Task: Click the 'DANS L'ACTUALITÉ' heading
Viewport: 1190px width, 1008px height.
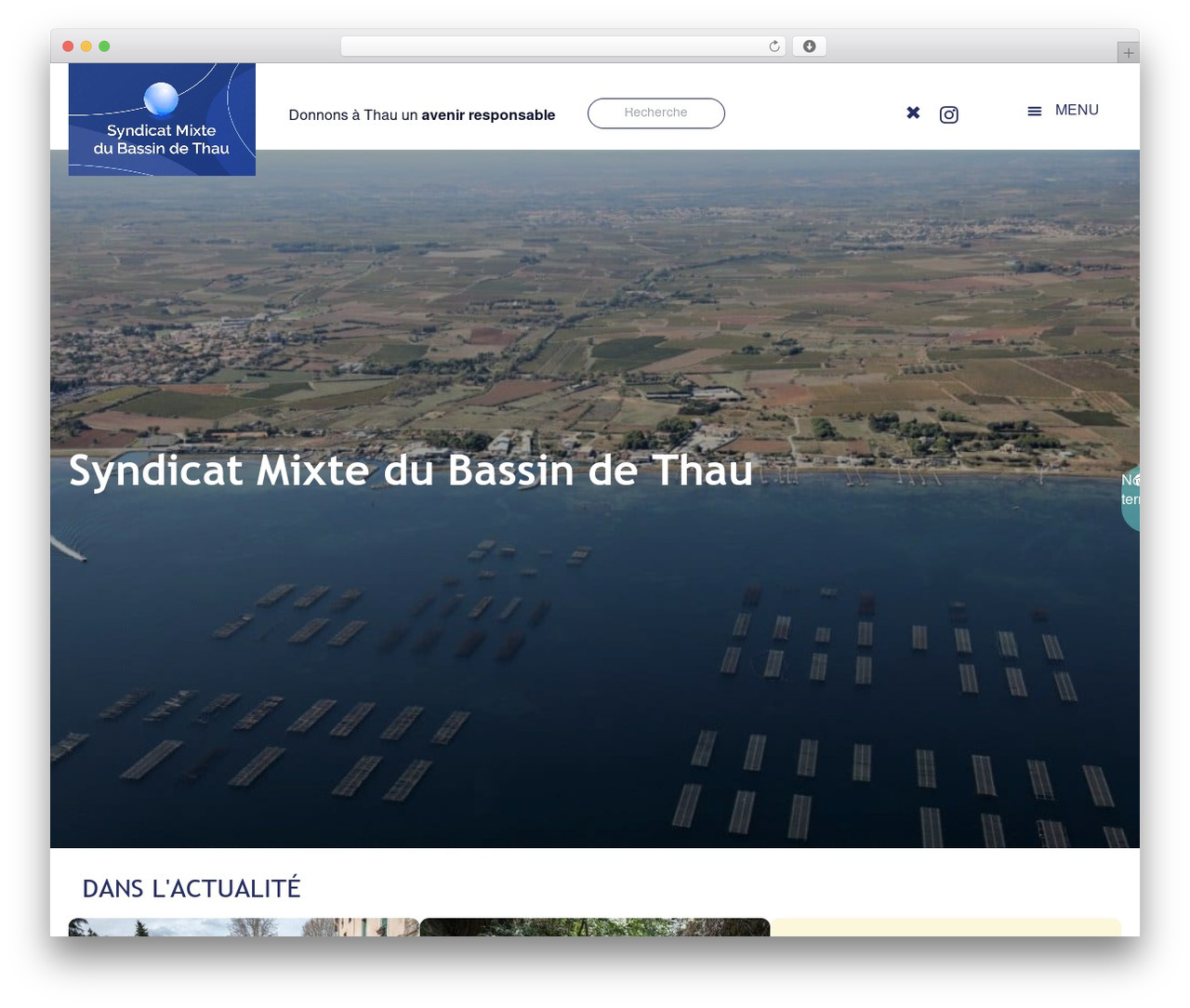Action: [192, 888]
